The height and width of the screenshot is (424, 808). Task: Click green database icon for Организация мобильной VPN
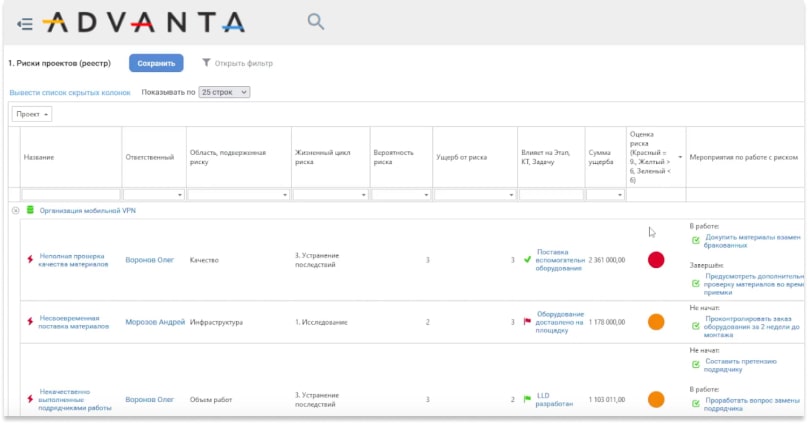[30, 210]
